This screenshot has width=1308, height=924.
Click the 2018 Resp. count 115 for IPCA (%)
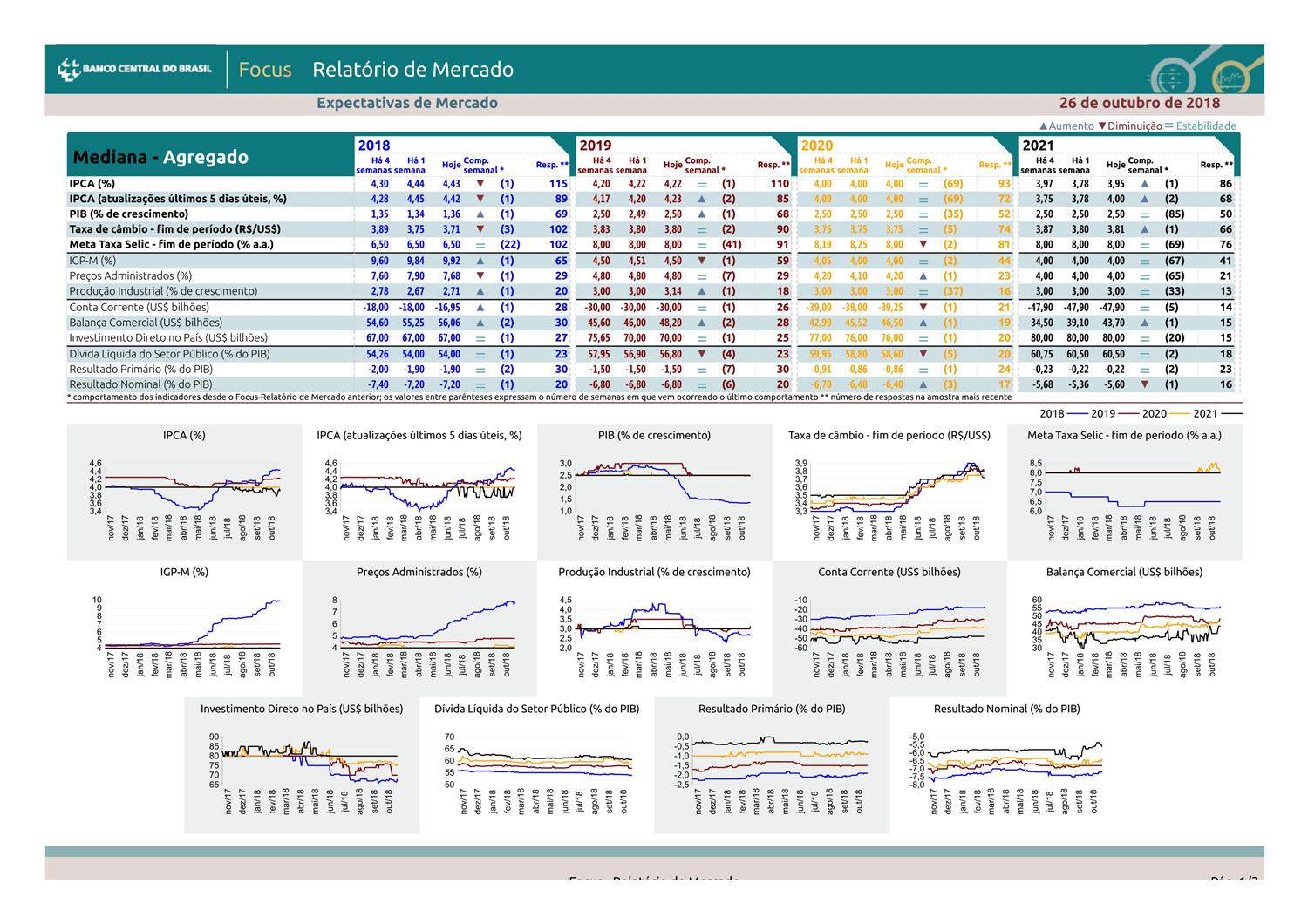point(558,184)
